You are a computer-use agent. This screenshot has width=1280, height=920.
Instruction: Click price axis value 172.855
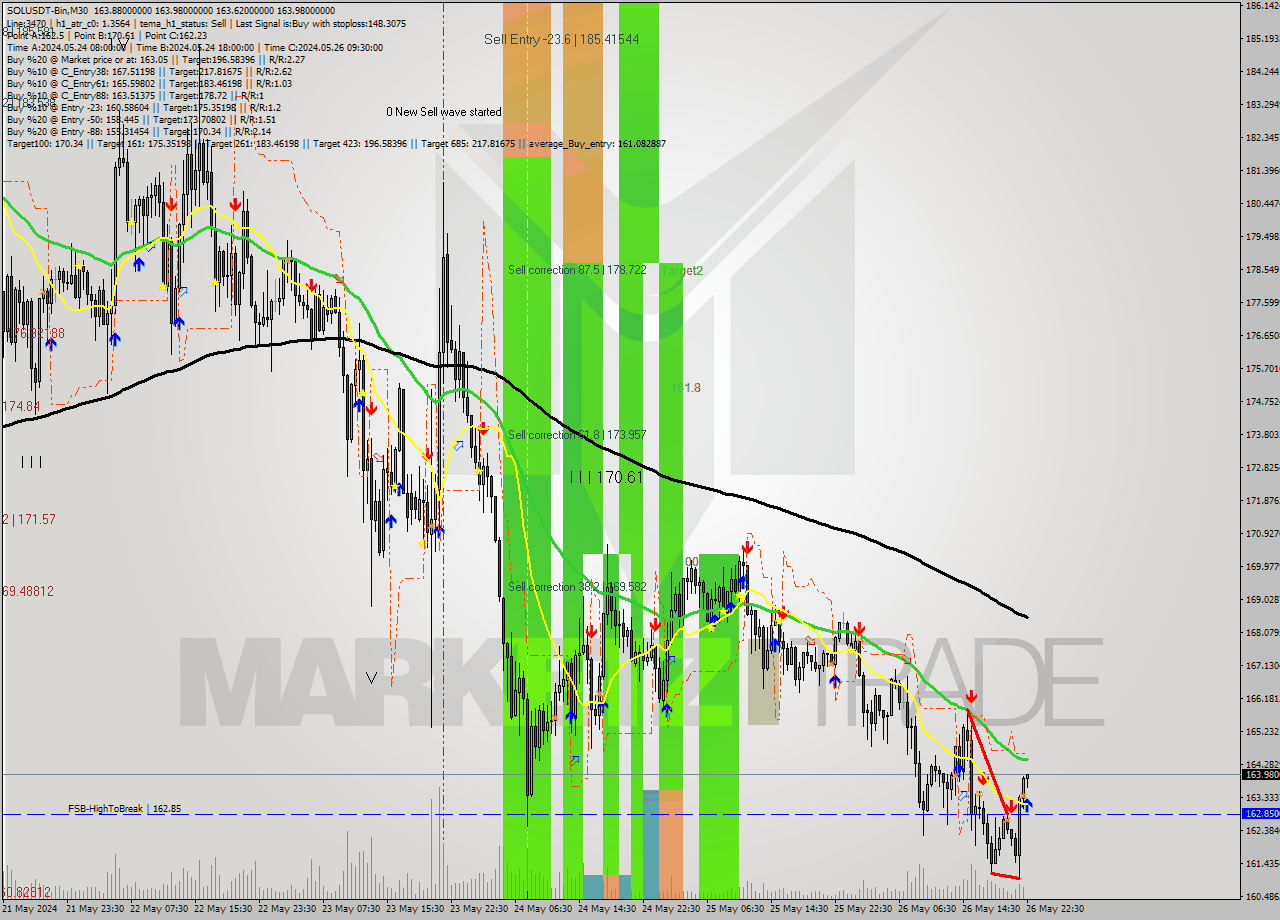(x=1262, y=467)
